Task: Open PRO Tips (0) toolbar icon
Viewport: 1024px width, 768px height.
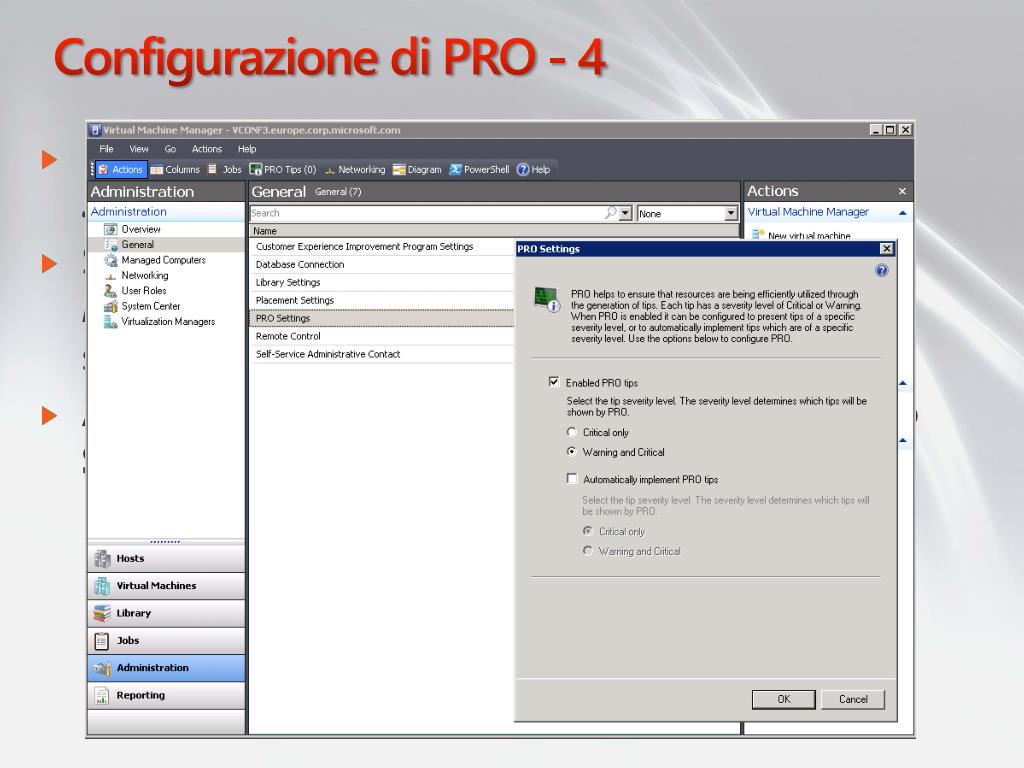Action: pyautogui.click(x=283, y=170)
